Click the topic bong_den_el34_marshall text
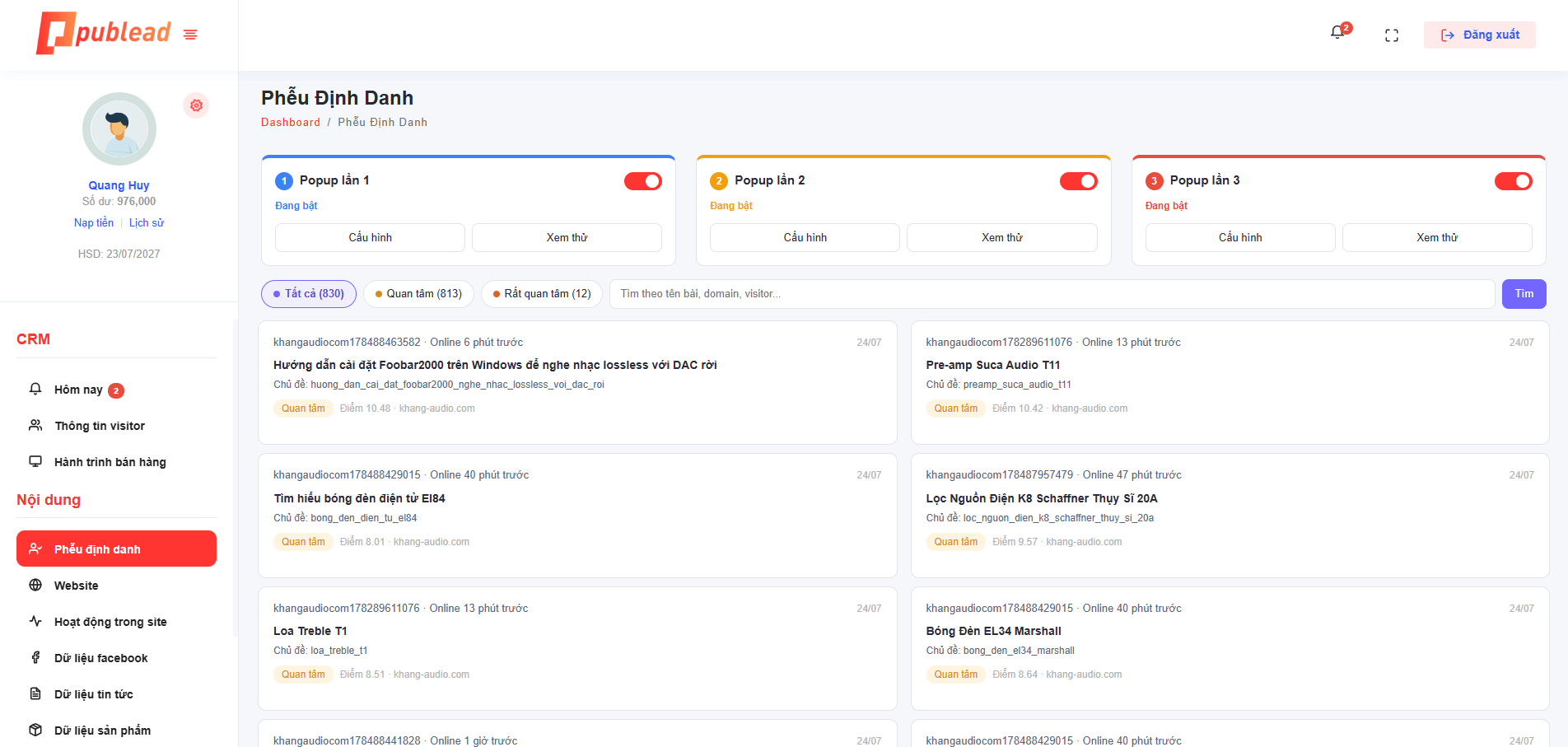Viewport: 1568px width, 747px height. (1019, 651)
